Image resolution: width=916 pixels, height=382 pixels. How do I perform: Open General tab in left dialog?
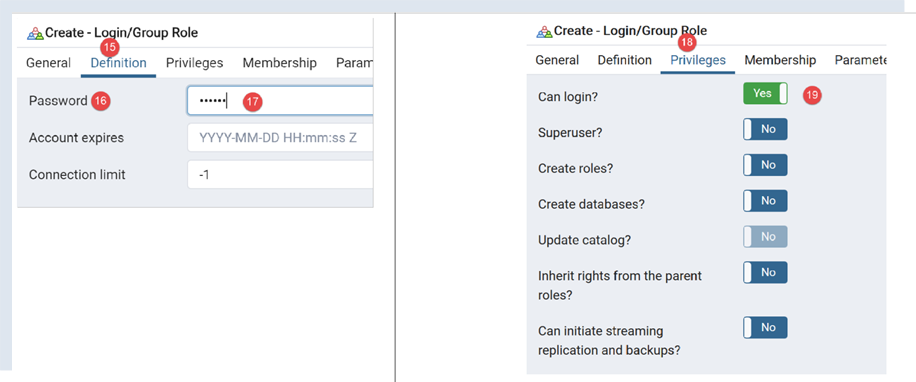pos(48,63)
